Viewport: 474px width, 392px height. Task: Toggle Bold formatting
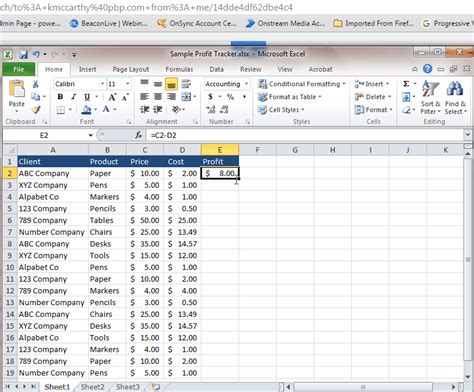click(x=60, y=97)
